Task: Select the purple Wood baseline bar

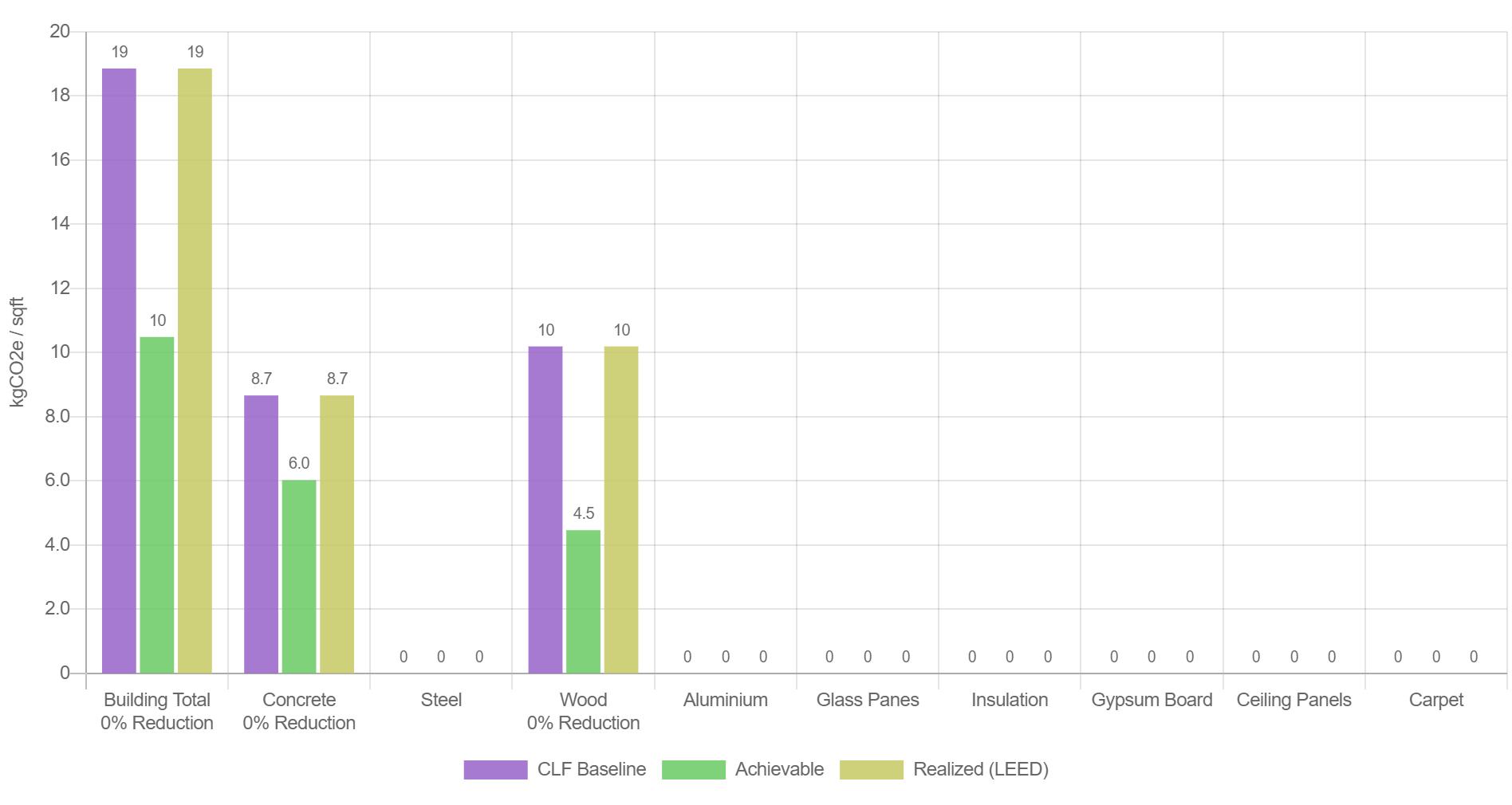Action: pos(545,510)
